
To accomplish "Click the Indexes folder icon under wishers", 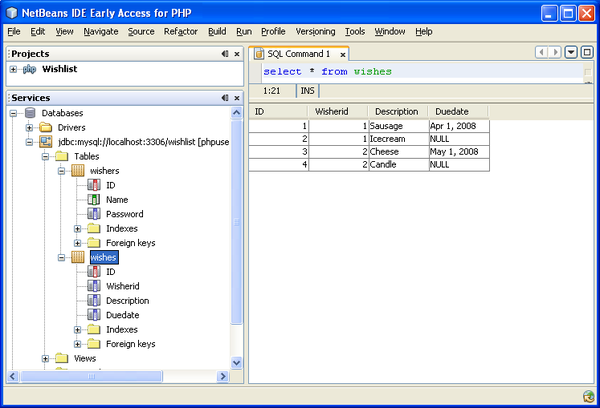I will point(94,228).
